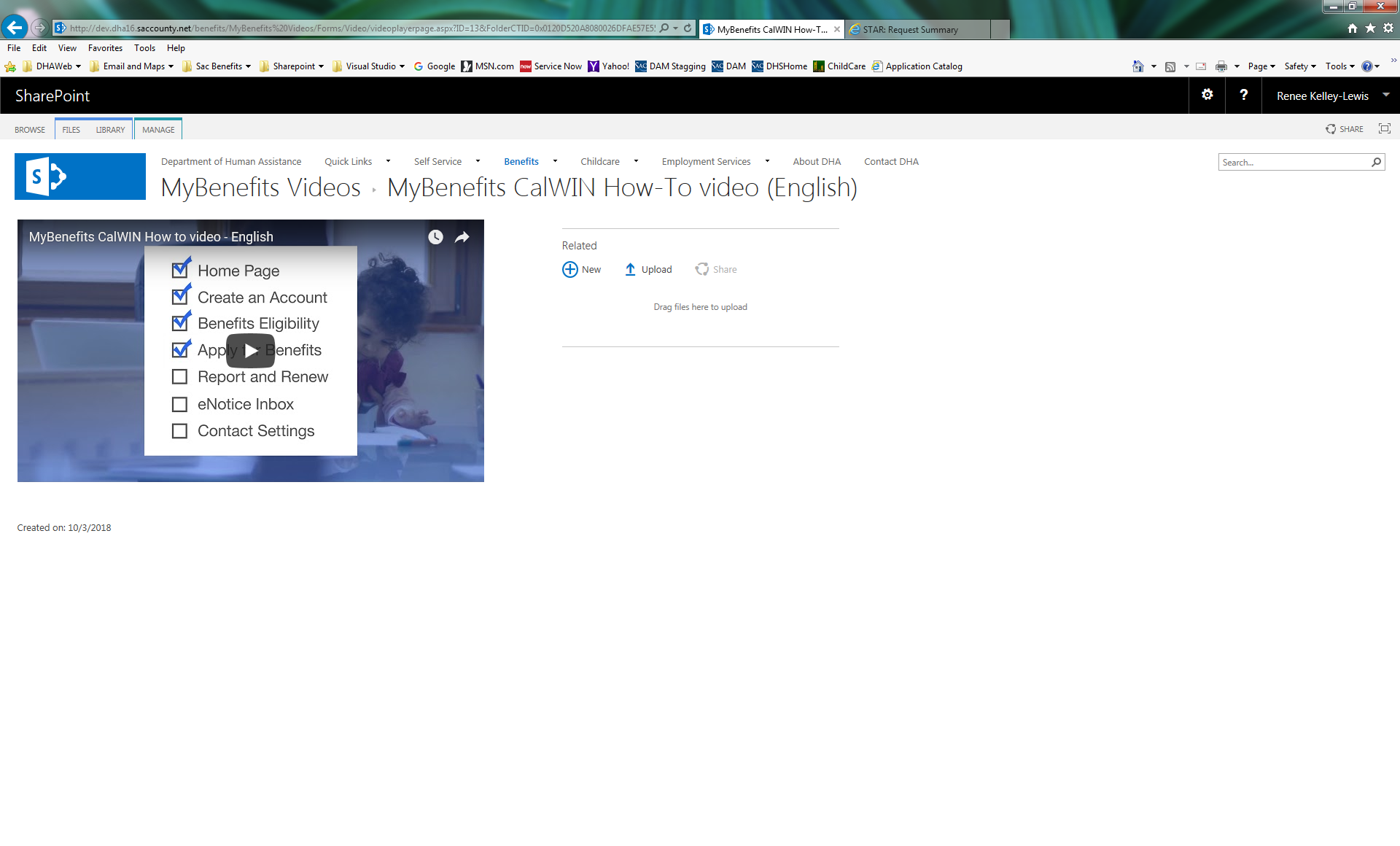Expand the Childcare navigation dropdown arrow

pyautogui.click(x=636, y=161)
